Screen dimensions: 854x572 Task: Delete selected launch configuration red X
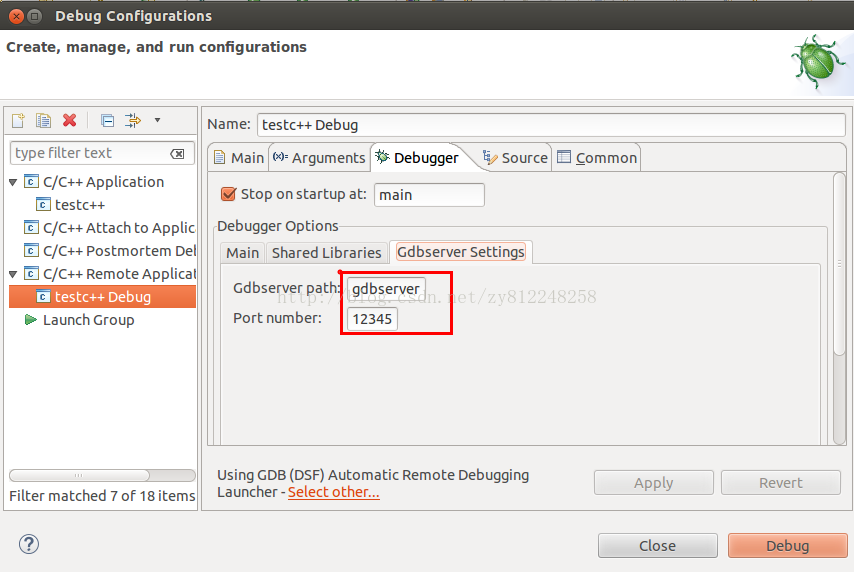(70, 120)
